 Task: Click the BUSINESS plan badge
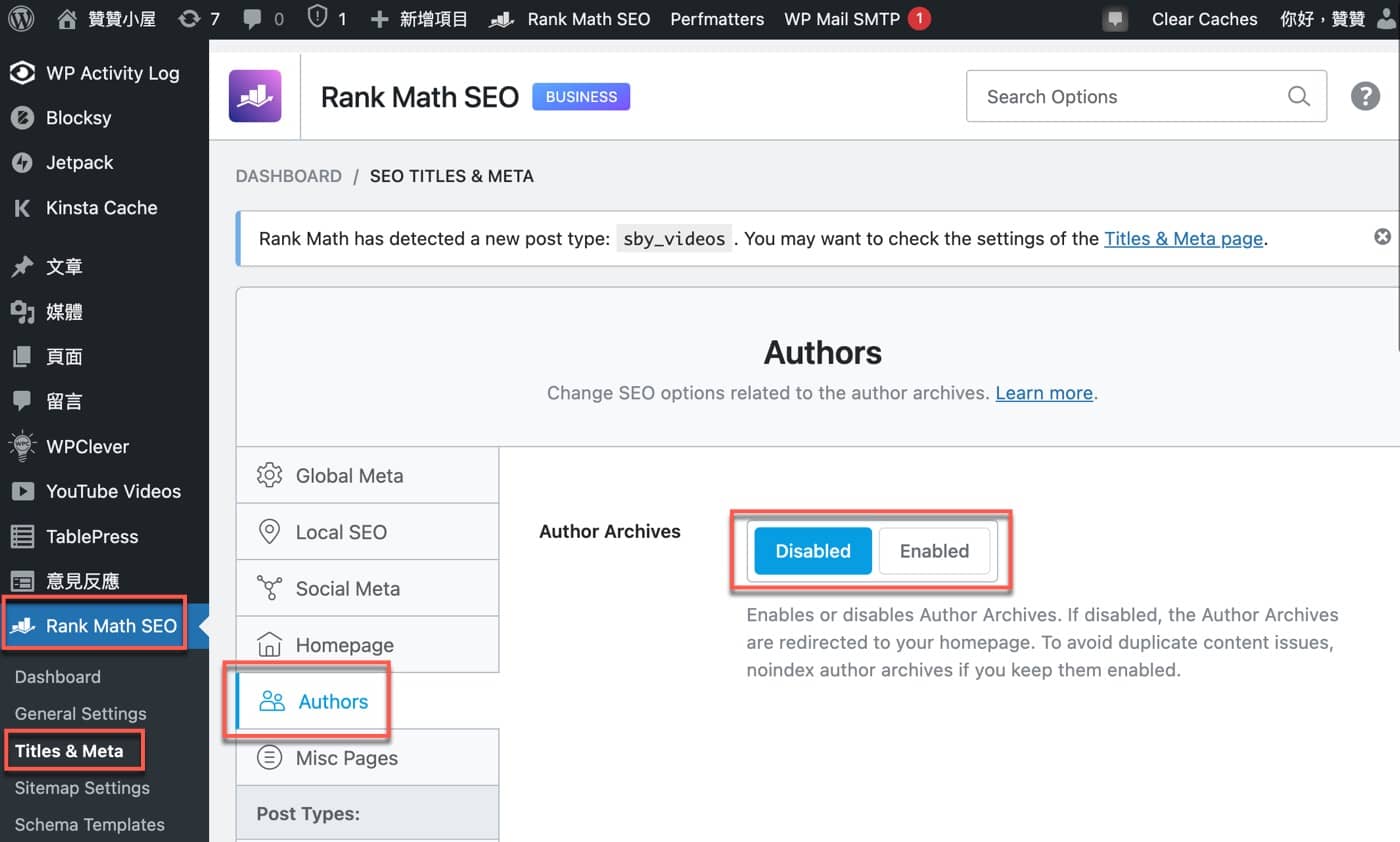coord(581,97)
